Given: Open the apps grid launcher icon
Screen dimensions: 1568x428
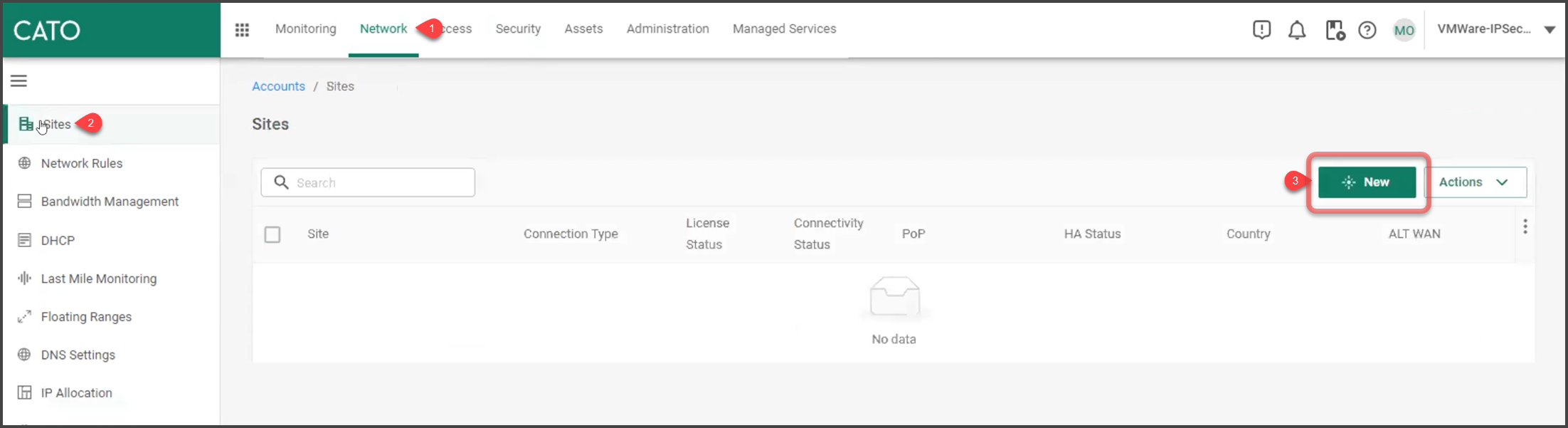Looking at the screenshot, I should [x=242, y=30].
